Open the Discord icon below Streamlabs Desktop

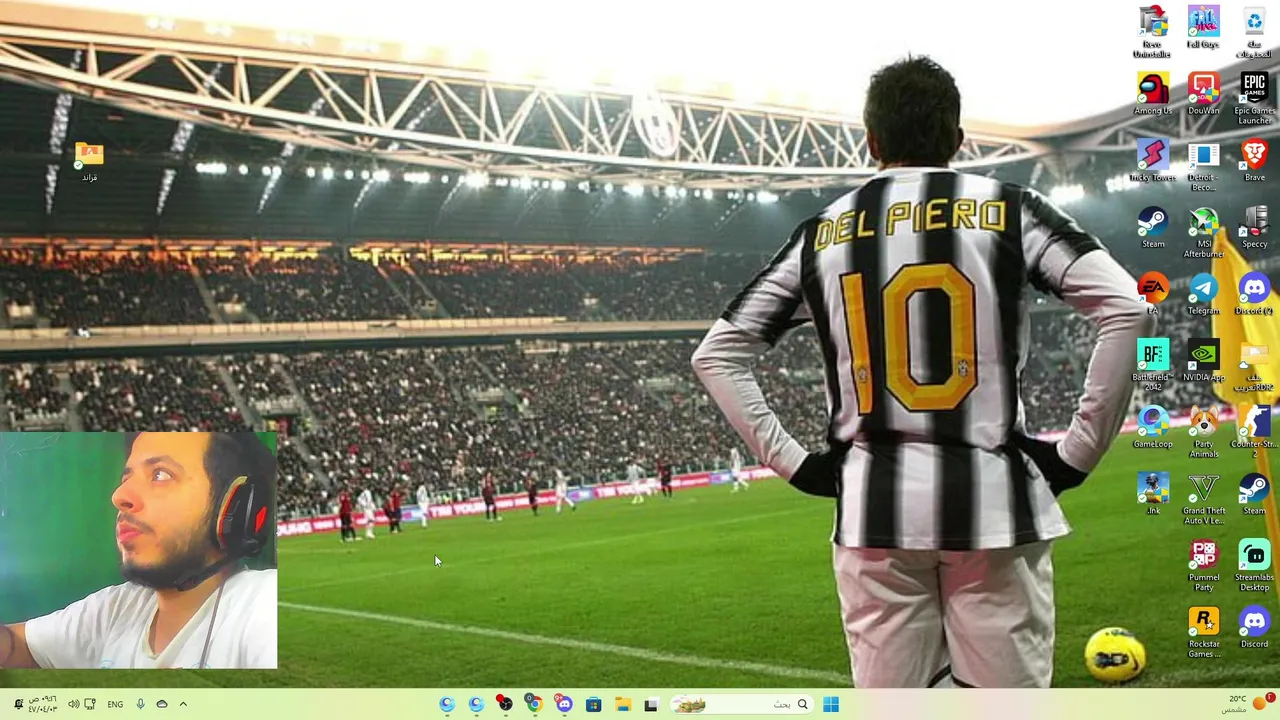[x=1254, y=627]
